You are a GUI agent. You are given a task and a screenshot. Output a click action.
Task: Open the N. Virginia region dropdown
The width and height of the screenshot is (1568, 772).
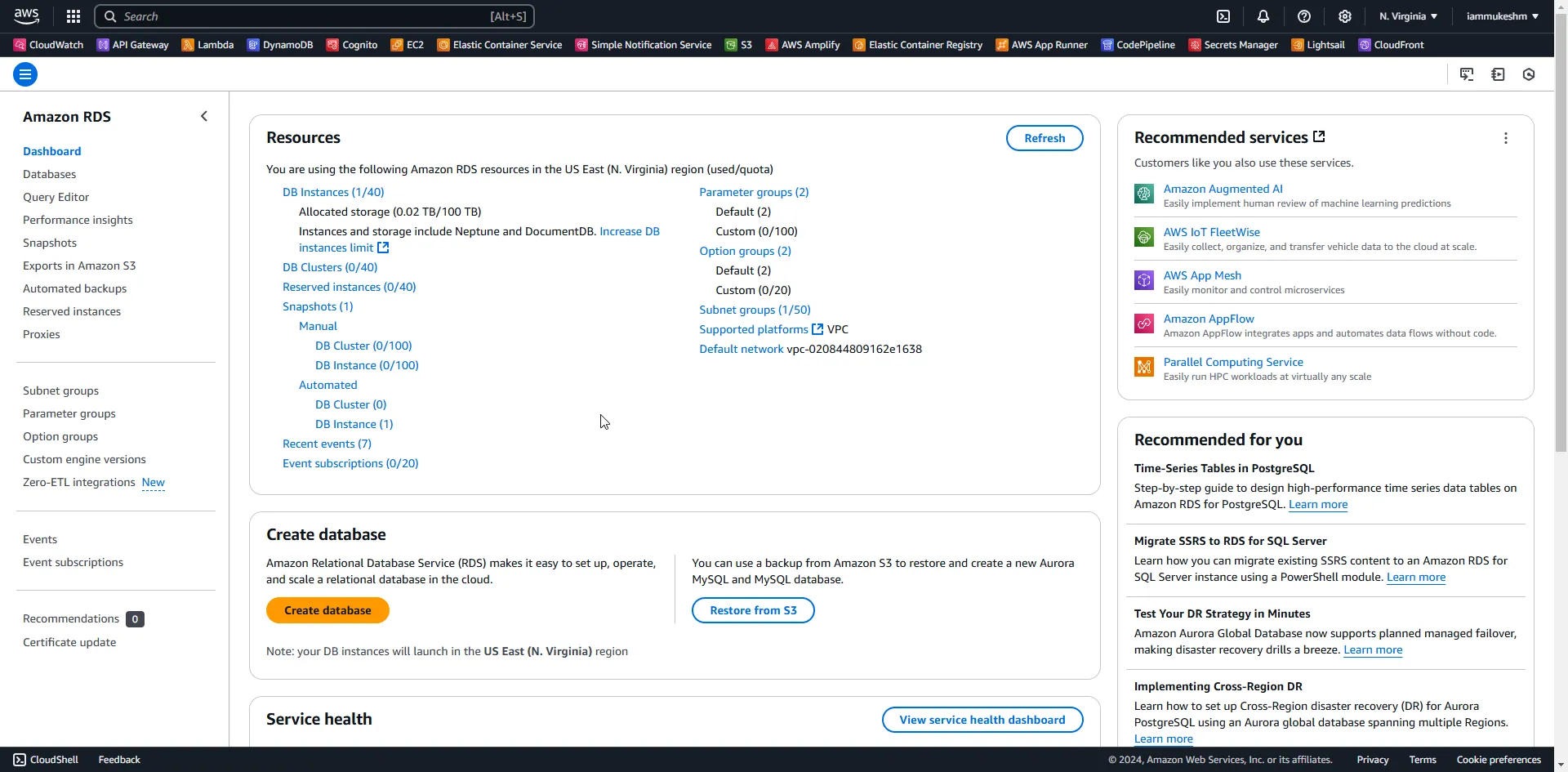1407,16
